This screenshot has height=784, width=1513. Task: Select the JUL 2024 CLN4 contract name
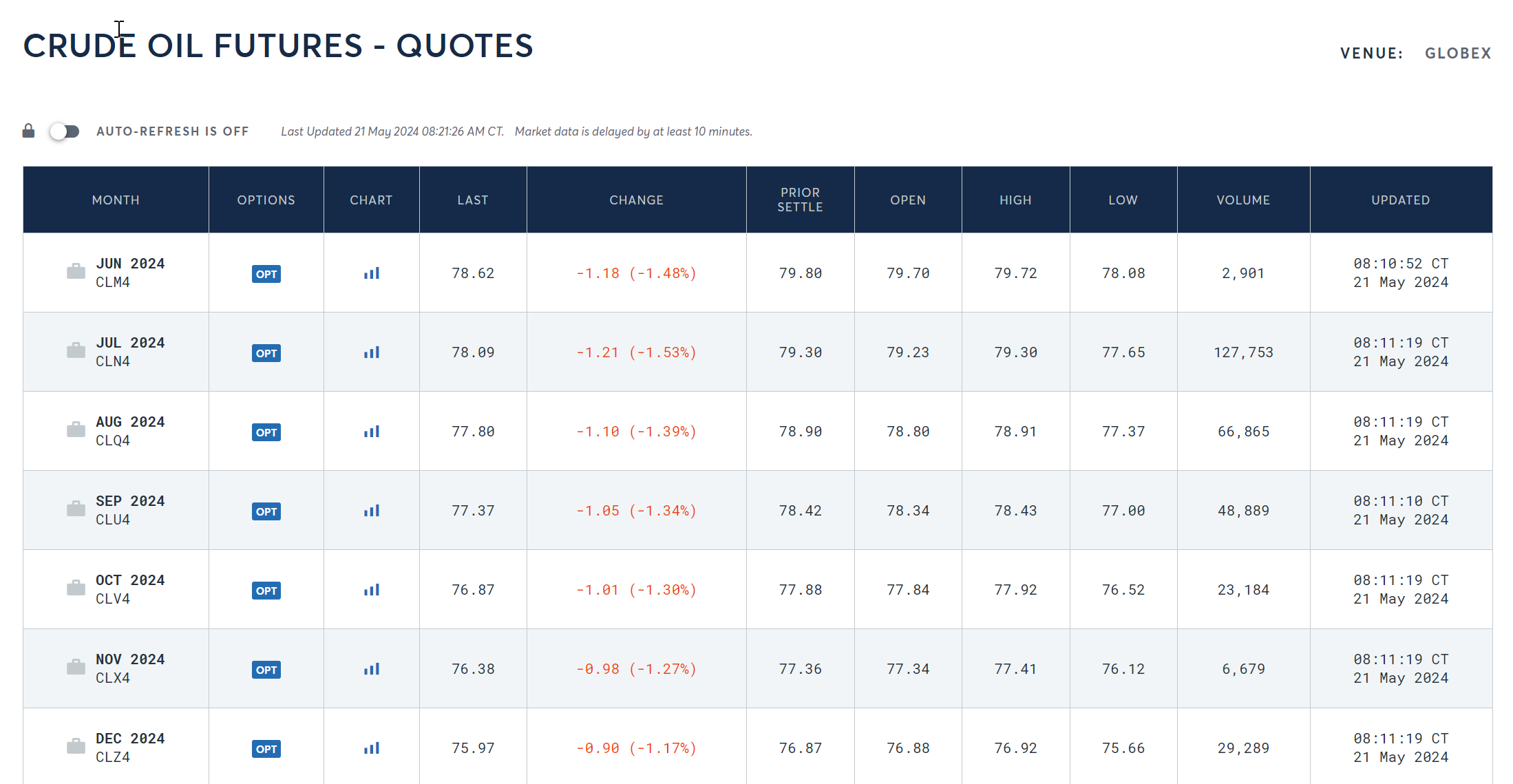click(130, 352)
